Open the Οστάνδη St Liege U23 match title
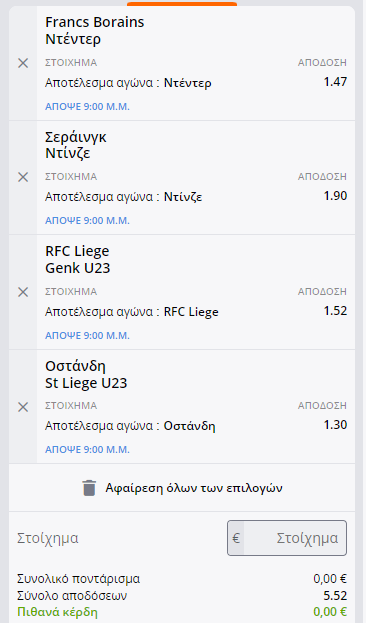 [x=86, y=374]
